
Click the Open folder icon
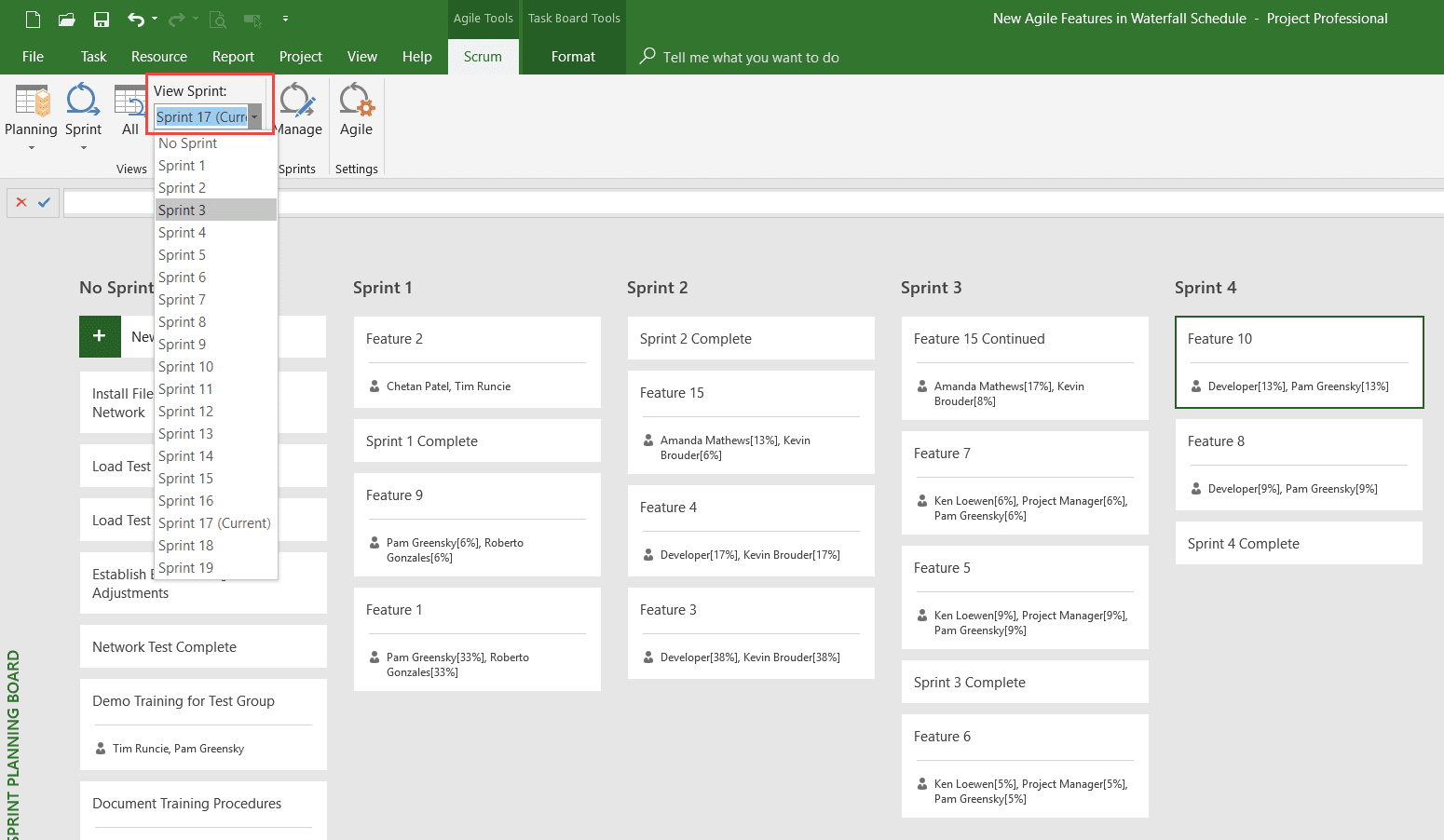(67, 19)
